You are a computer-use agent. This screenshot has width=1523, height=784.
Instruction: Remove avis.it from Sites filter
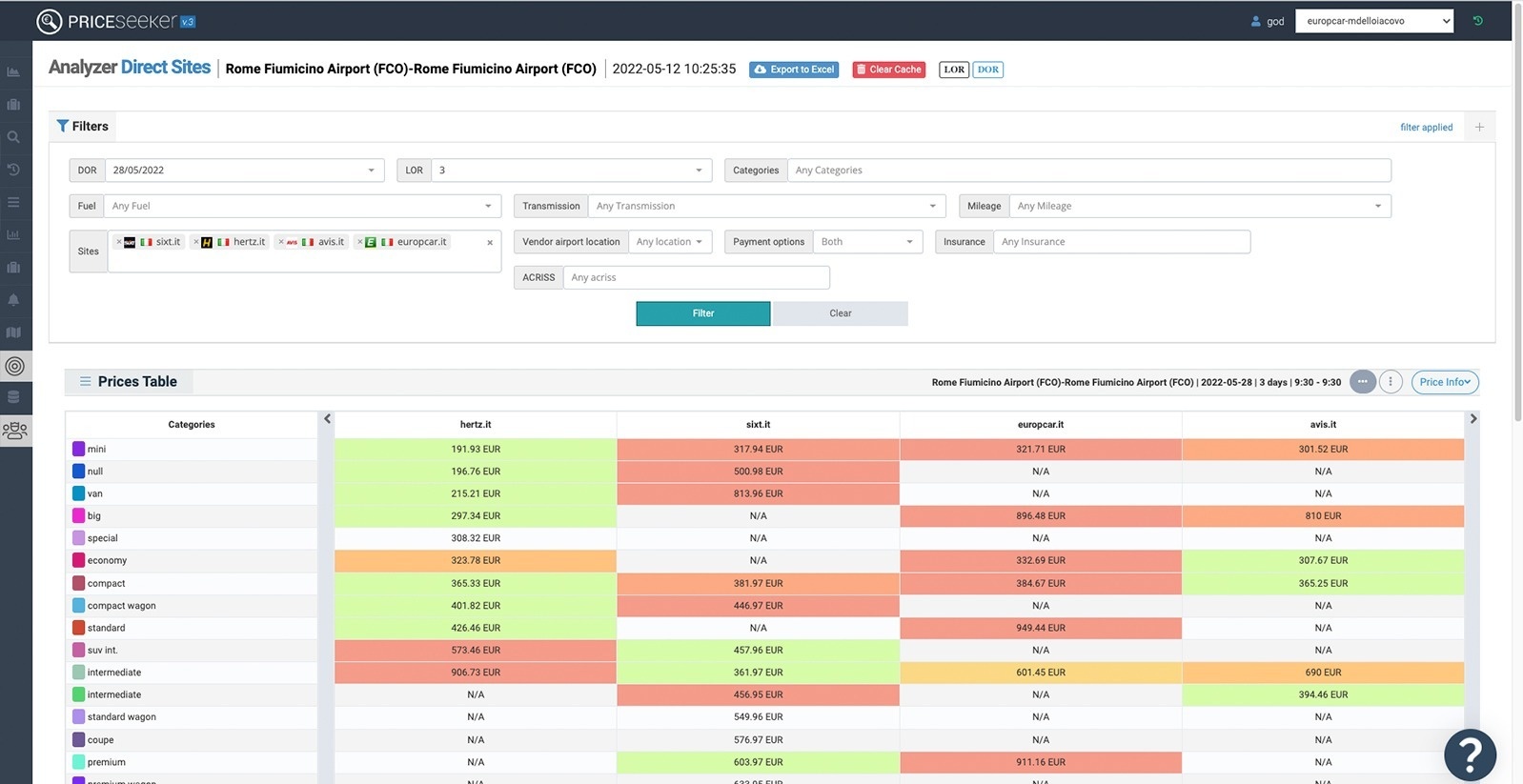coord(281,242)
